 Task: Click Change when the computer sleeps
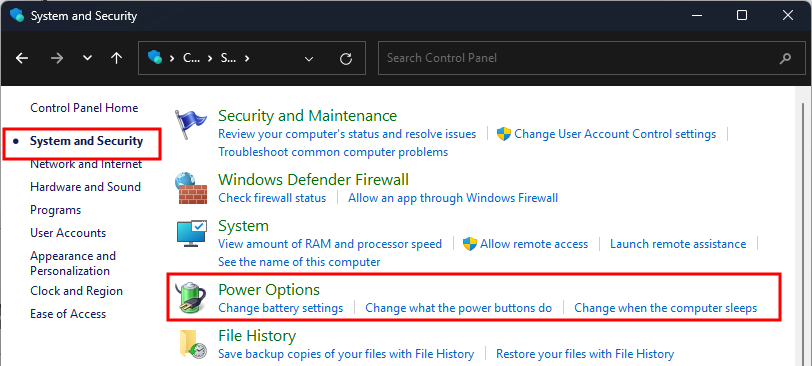(x=665, y=308)
